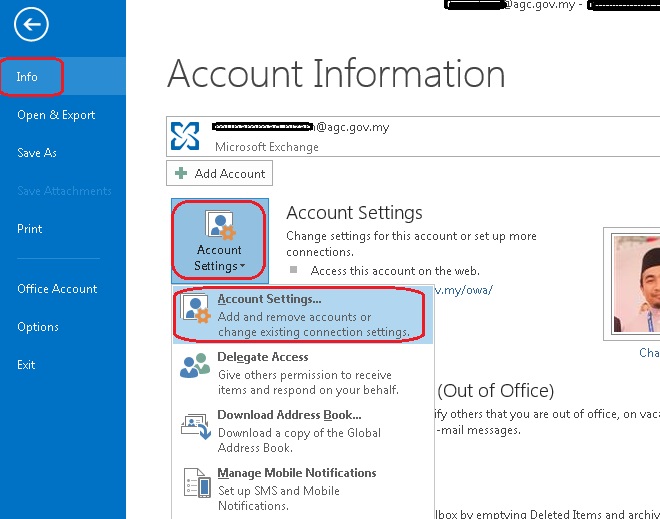The height and width of the screenshot is (519, 660).
Task: Select the Info tab
Action: pos(63,77)
